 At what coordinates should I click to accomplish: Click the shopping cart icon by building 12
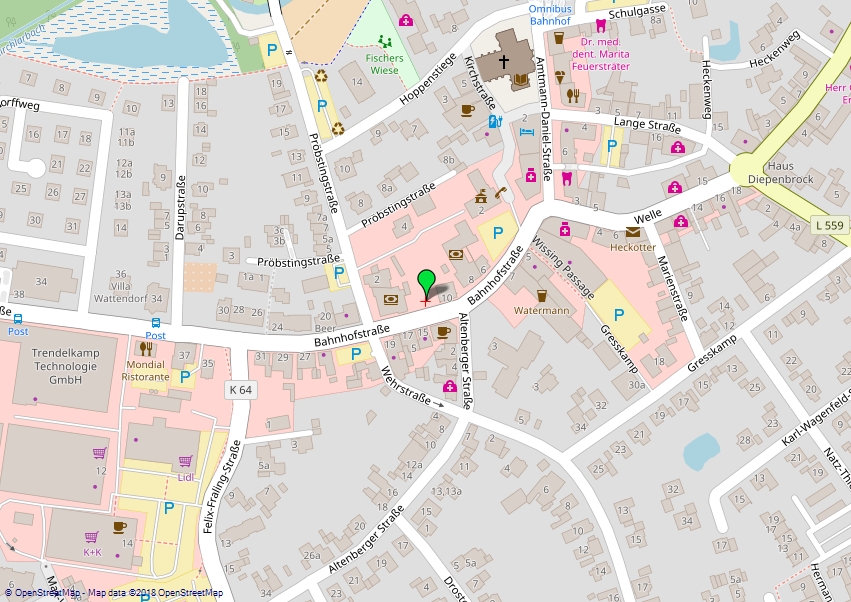click(99, 452)
